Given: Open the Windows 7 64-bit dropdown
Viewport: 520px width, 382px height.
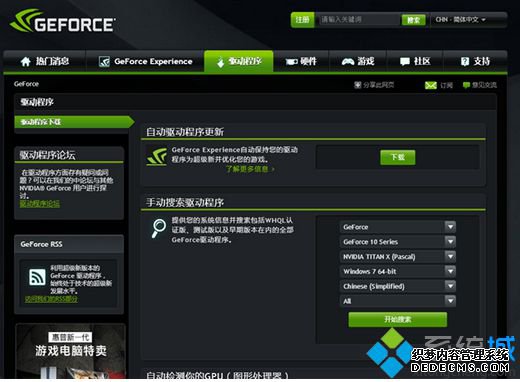Looking at the screenshot, I should coord(398,271).
